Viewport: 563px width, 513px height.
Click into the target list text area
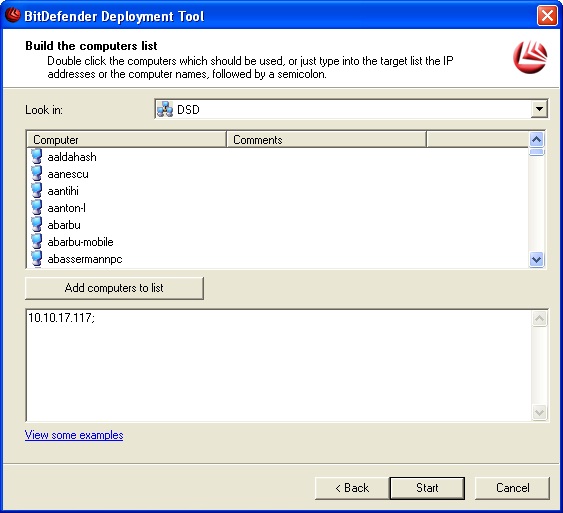(x=279, y=365)
